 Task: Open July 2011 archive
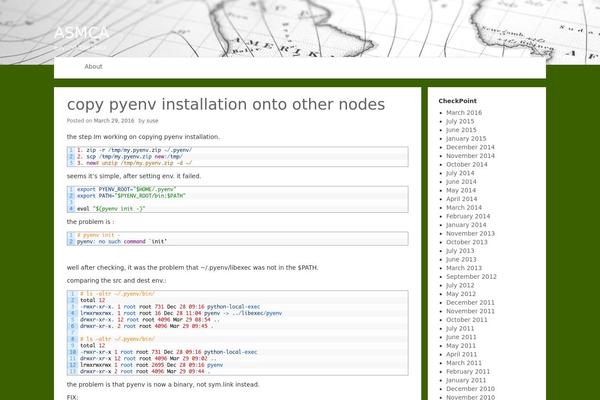click(x=460, y=328)
